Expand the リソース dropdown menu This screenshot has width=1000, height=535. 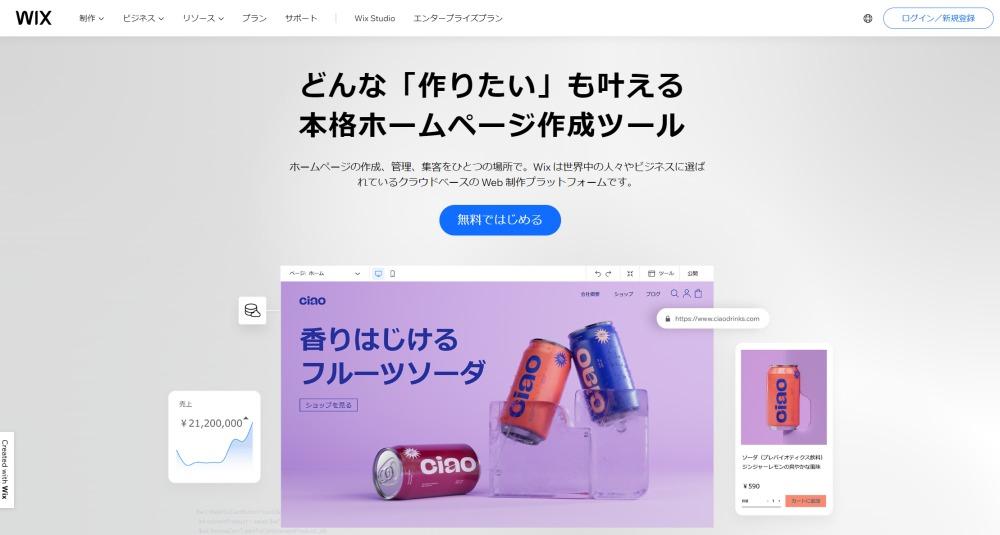pos(203,18)
